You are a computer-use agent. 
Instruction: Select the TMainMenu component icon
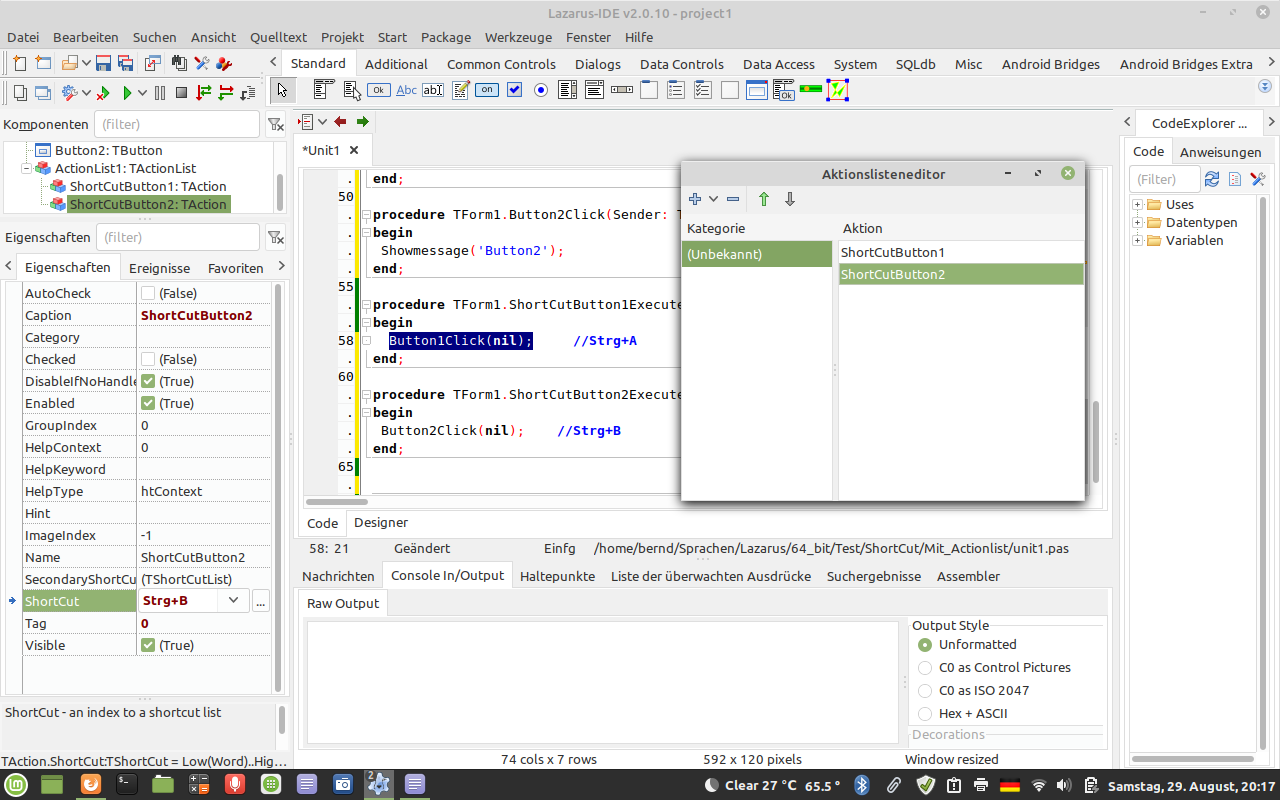[x=324, y=90]
